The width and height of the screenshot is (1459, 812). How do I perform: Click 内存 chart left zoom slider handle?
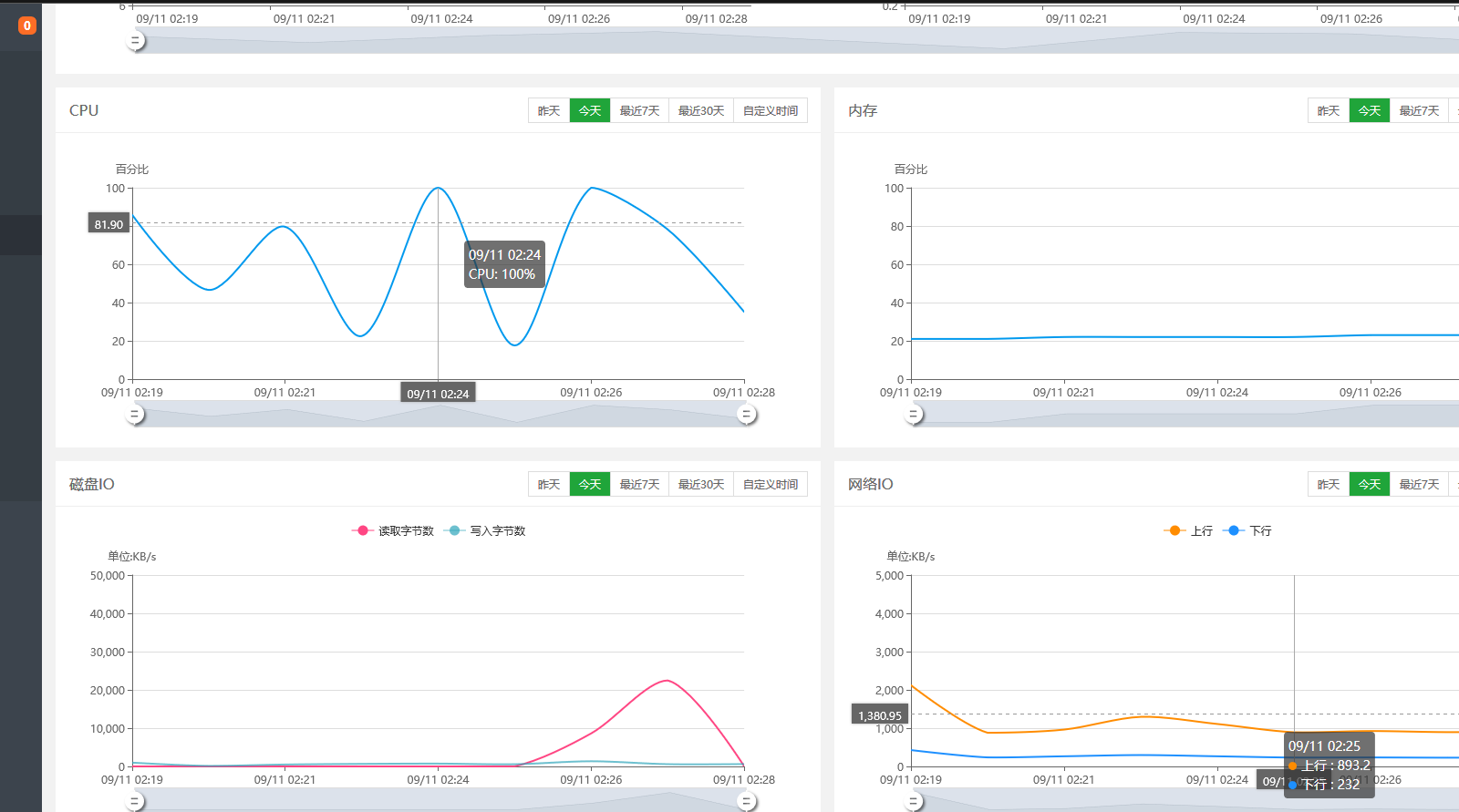(914, 415)
